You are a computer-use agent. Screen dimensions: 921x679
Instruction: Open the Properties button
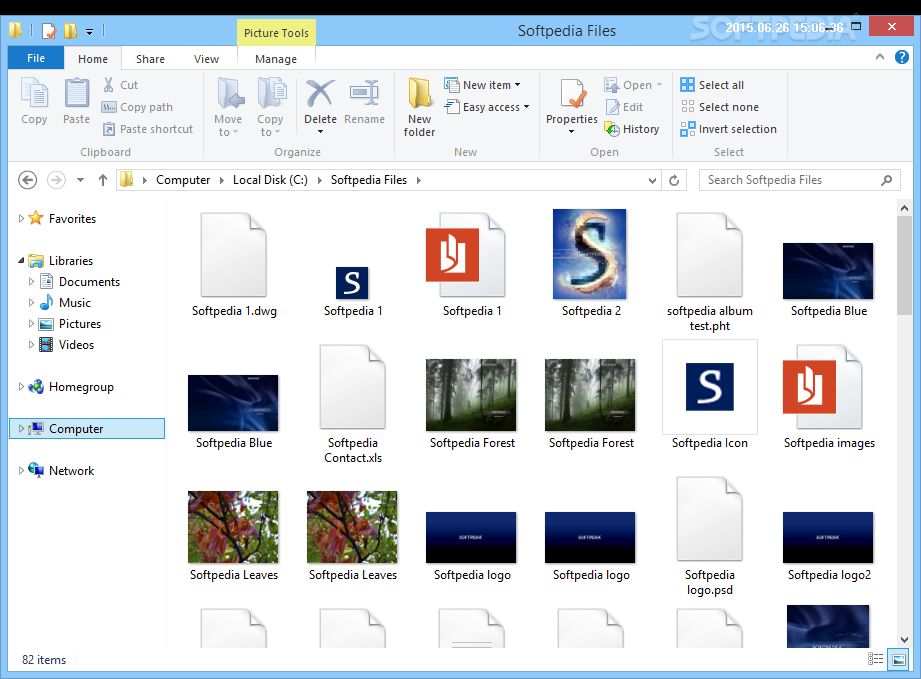572,106
